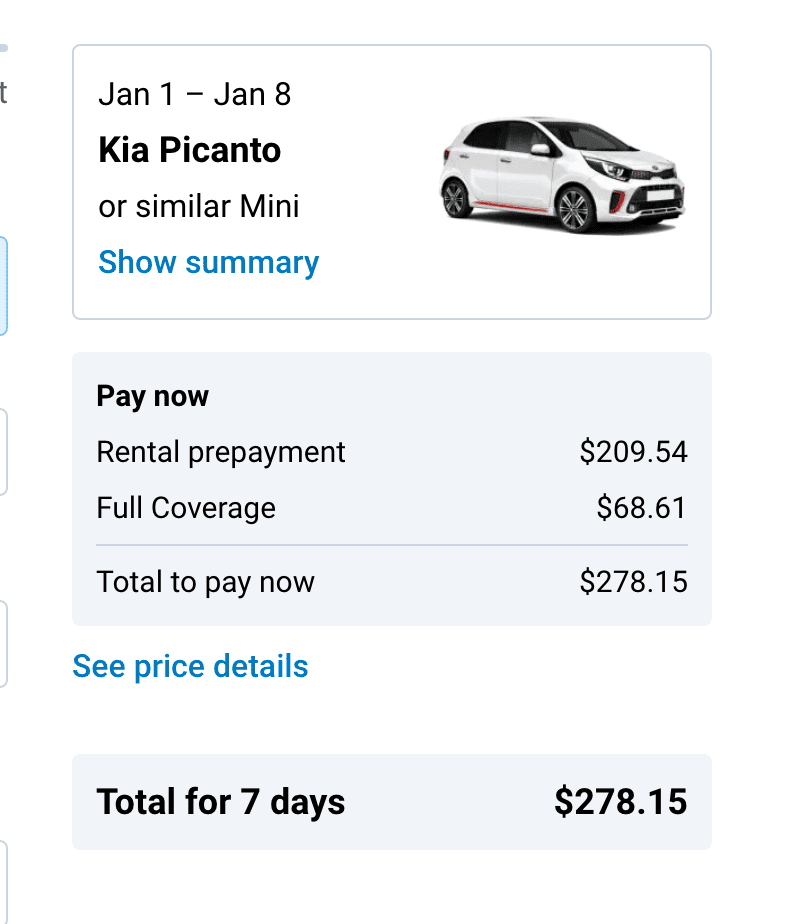Click the left-edge box beside See price details

(3, 644)
